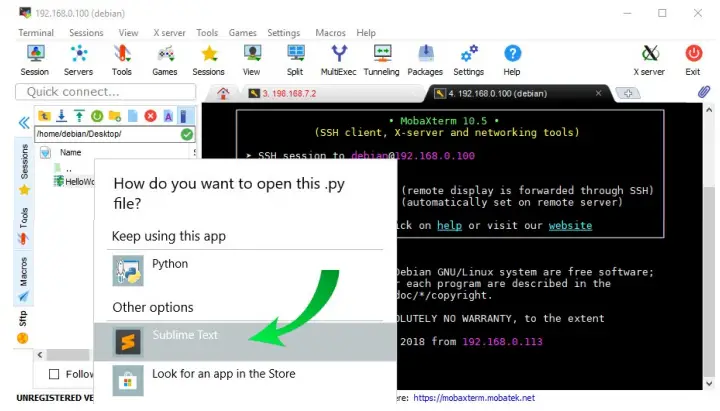This screenshot has height=411, width=720.
Task: Open the Games toolbar icon
Action: point(165,60)
